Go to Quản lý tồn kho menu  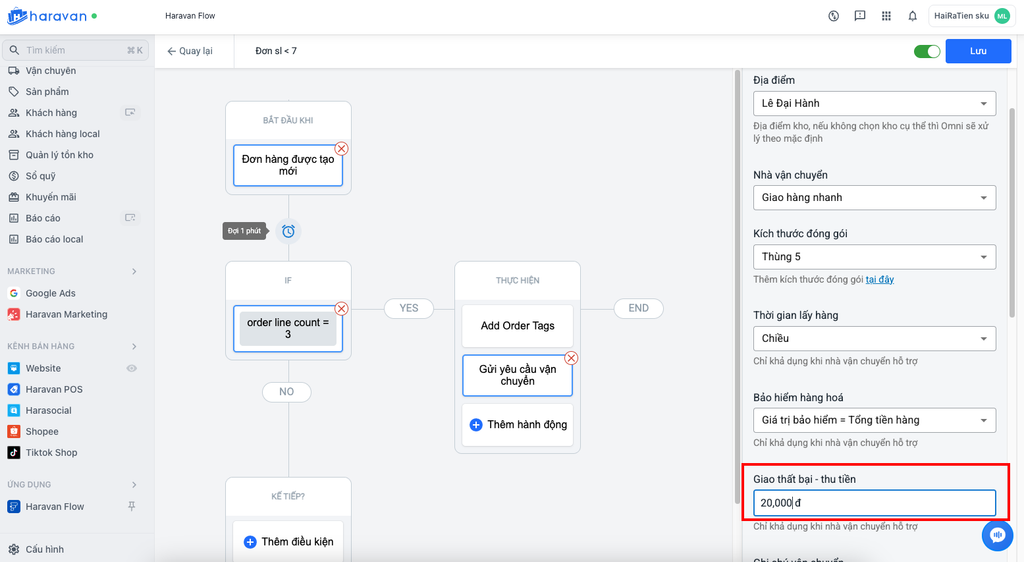tap(59, 155)
